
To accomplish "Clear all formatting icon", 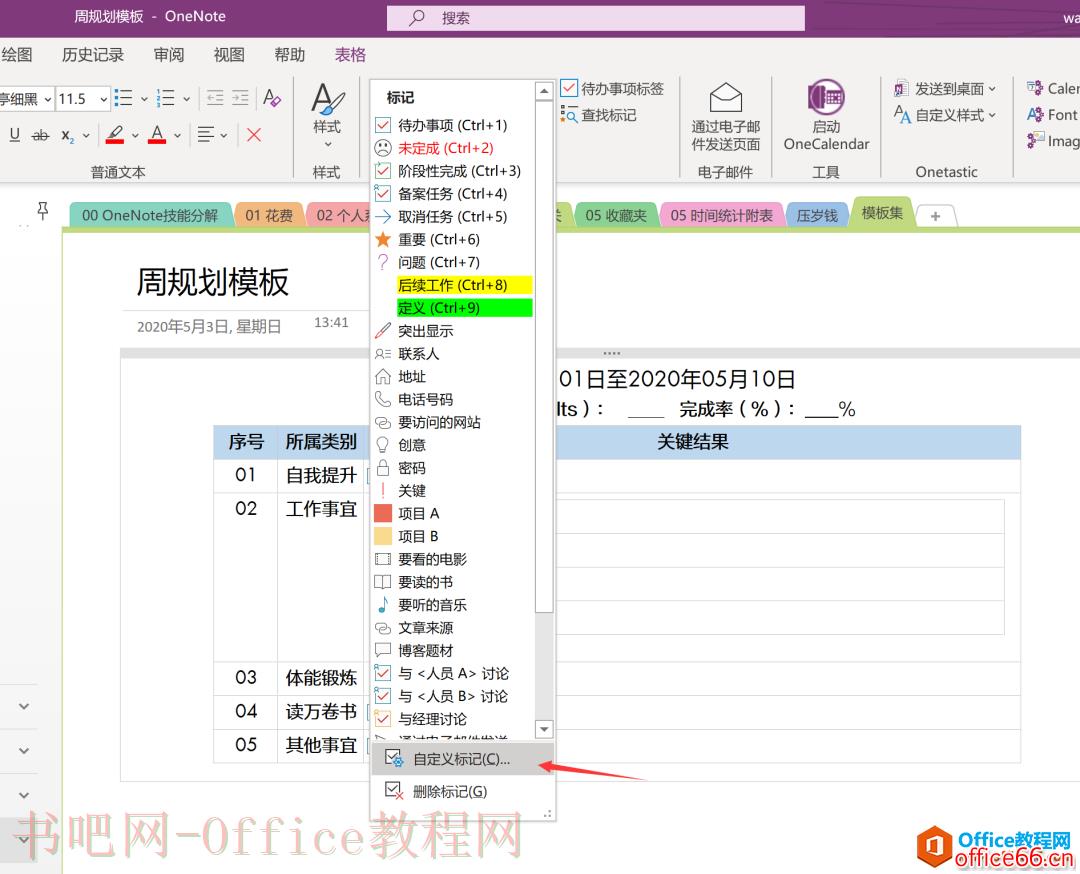I will [272, 98].
